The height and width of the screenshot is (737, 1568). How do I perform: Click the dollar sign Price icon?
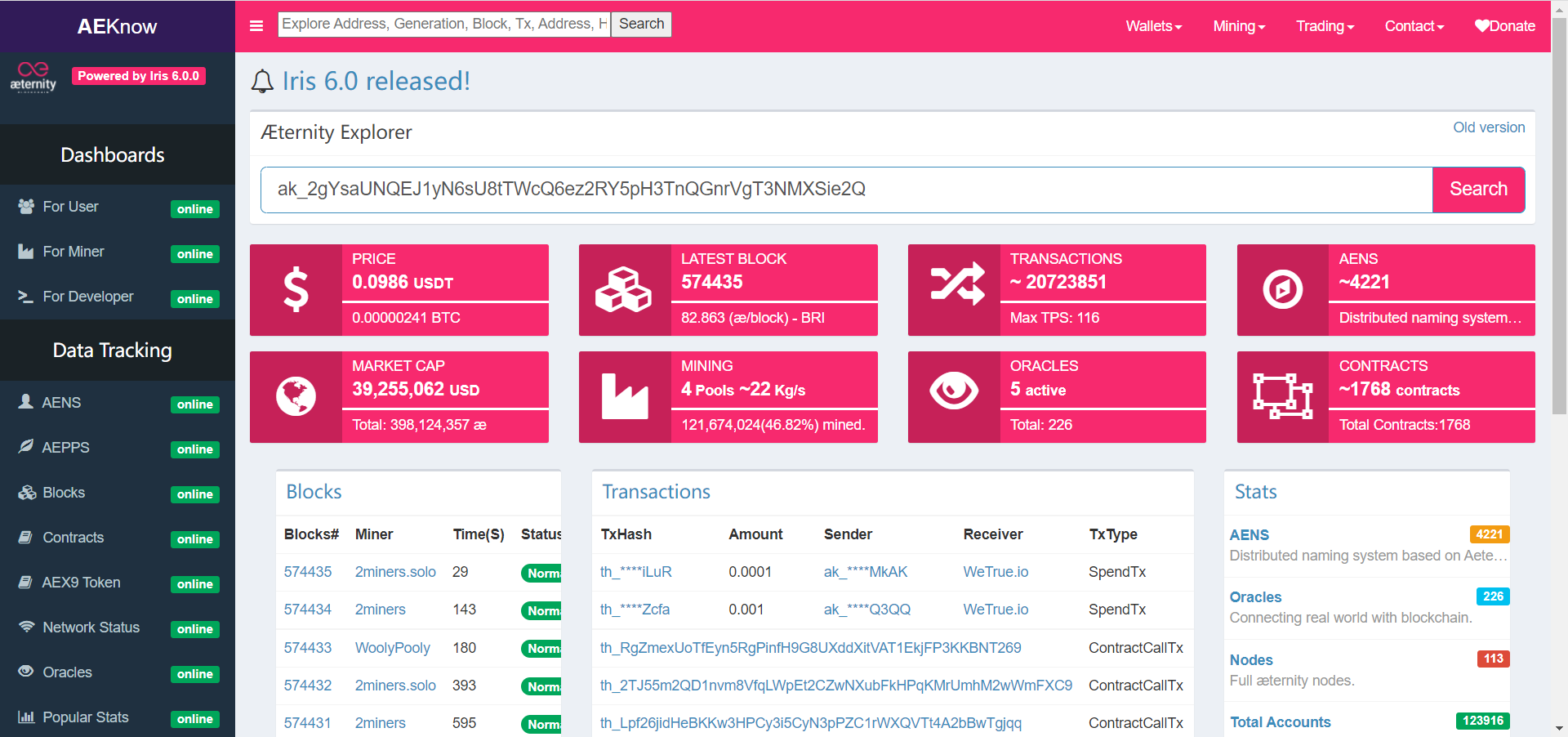[x=296, y=290]
